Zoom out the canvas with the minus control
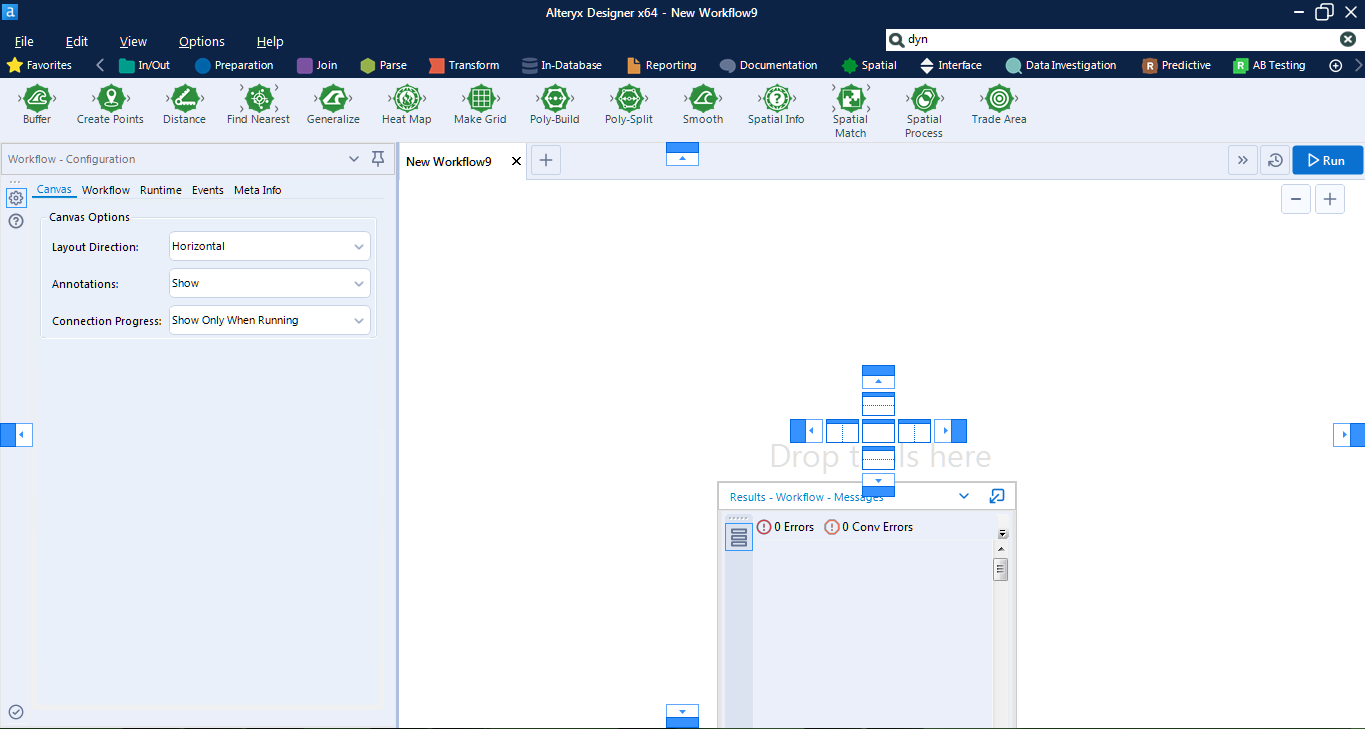Image resolution: width=1365 pixels, height=729 pixels. [1295, 199]
